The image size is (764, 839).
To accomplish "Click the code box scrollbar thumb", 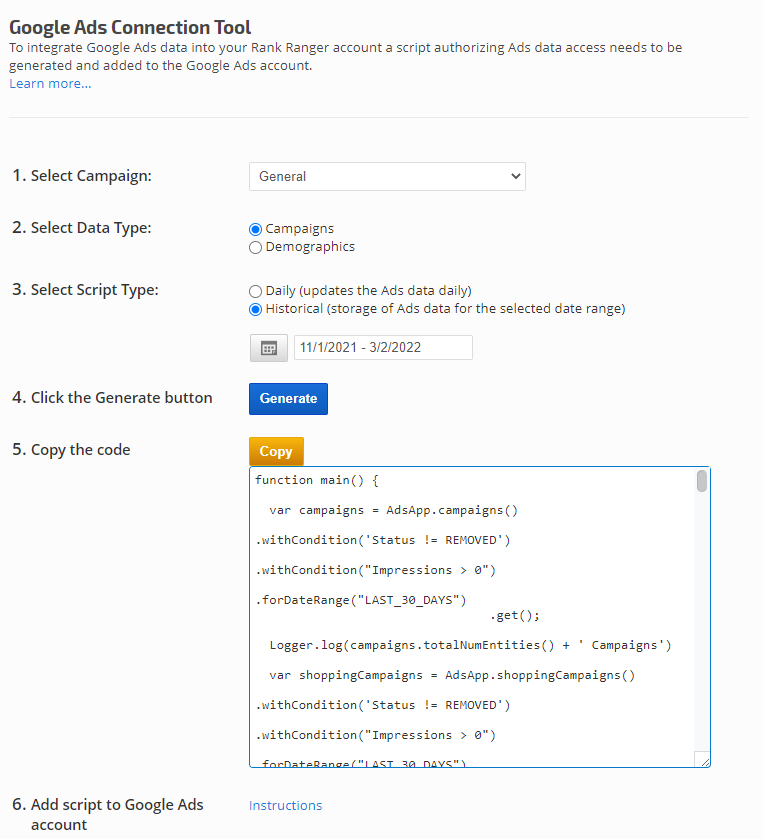I will click(702, 482).
